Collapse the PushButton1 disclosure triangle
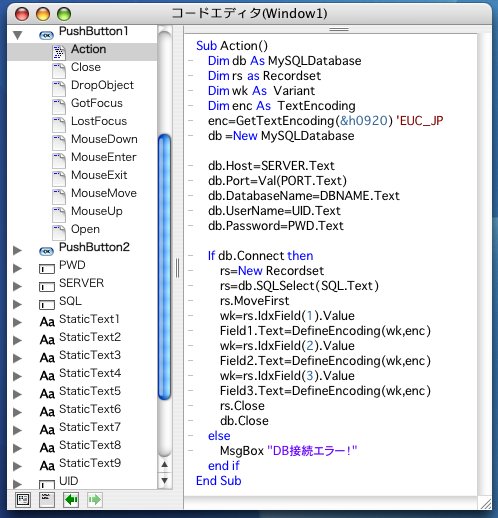Screen dimensions: 498x518 tap(17, 35)
